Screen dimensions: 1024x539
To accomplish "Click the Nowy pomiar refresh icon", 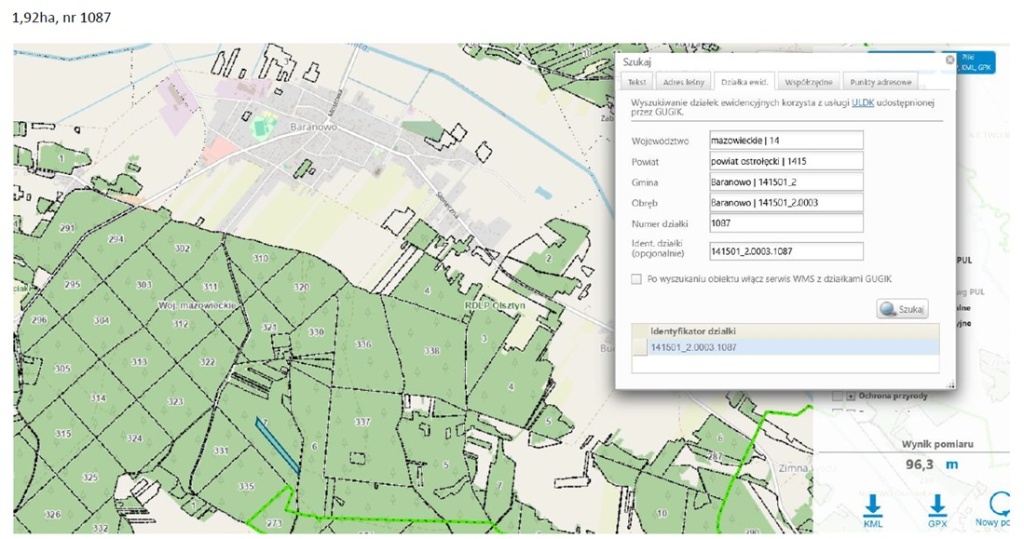I will 1001,504.
